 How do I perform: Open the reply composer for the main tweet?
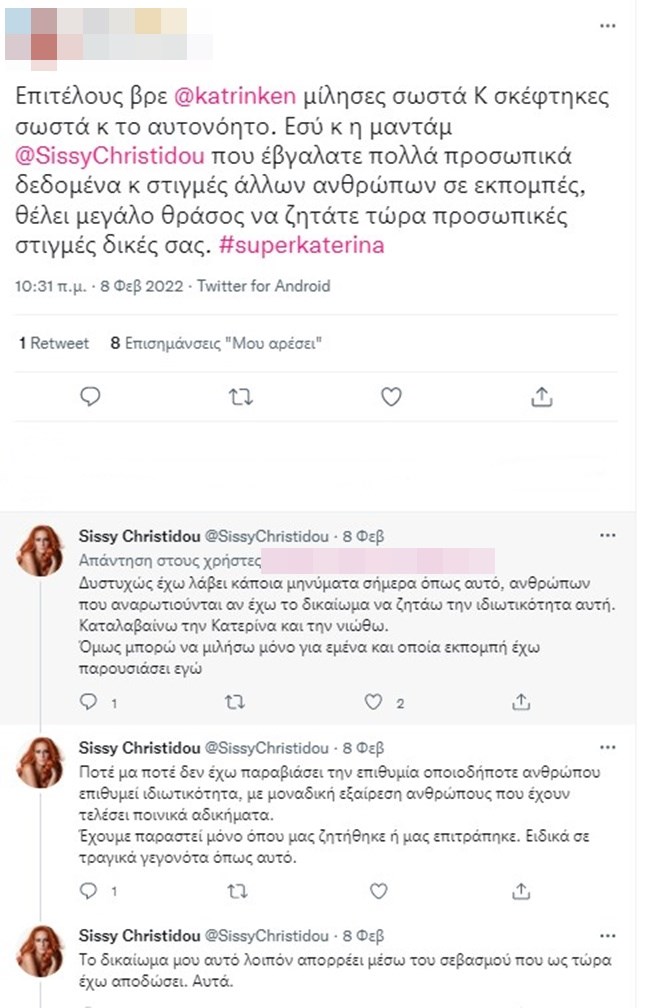(91, 396)
